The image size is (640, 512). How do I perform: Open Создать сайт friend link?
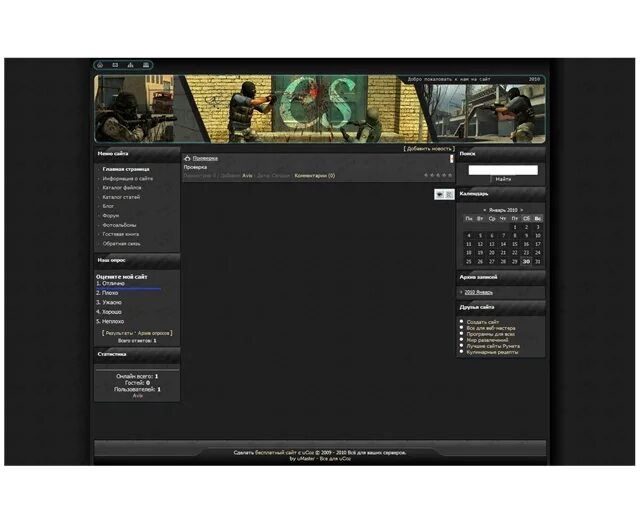pyautogui.click(x=482, y=322)
